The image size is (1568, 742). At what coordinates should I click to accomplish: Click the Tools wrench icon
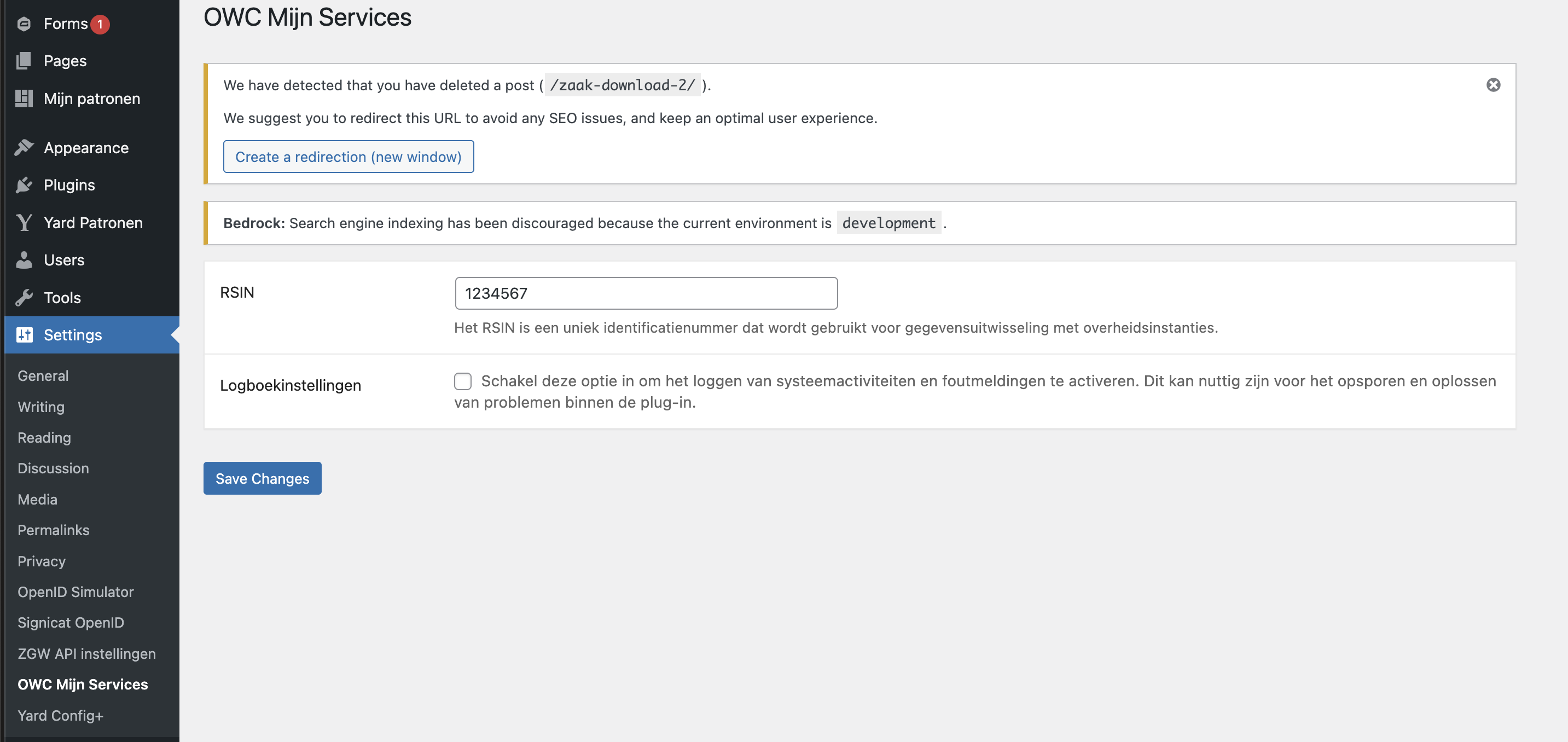coord(25,297)
